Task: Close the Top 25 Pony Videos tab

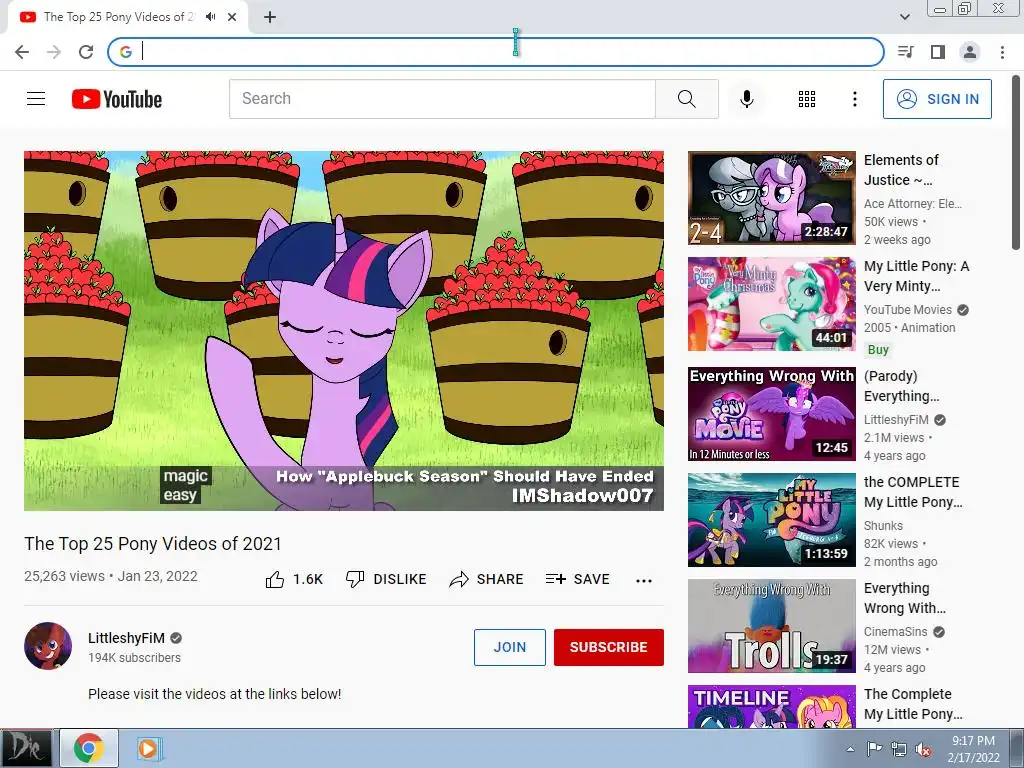Action: (x=232, y=17)
